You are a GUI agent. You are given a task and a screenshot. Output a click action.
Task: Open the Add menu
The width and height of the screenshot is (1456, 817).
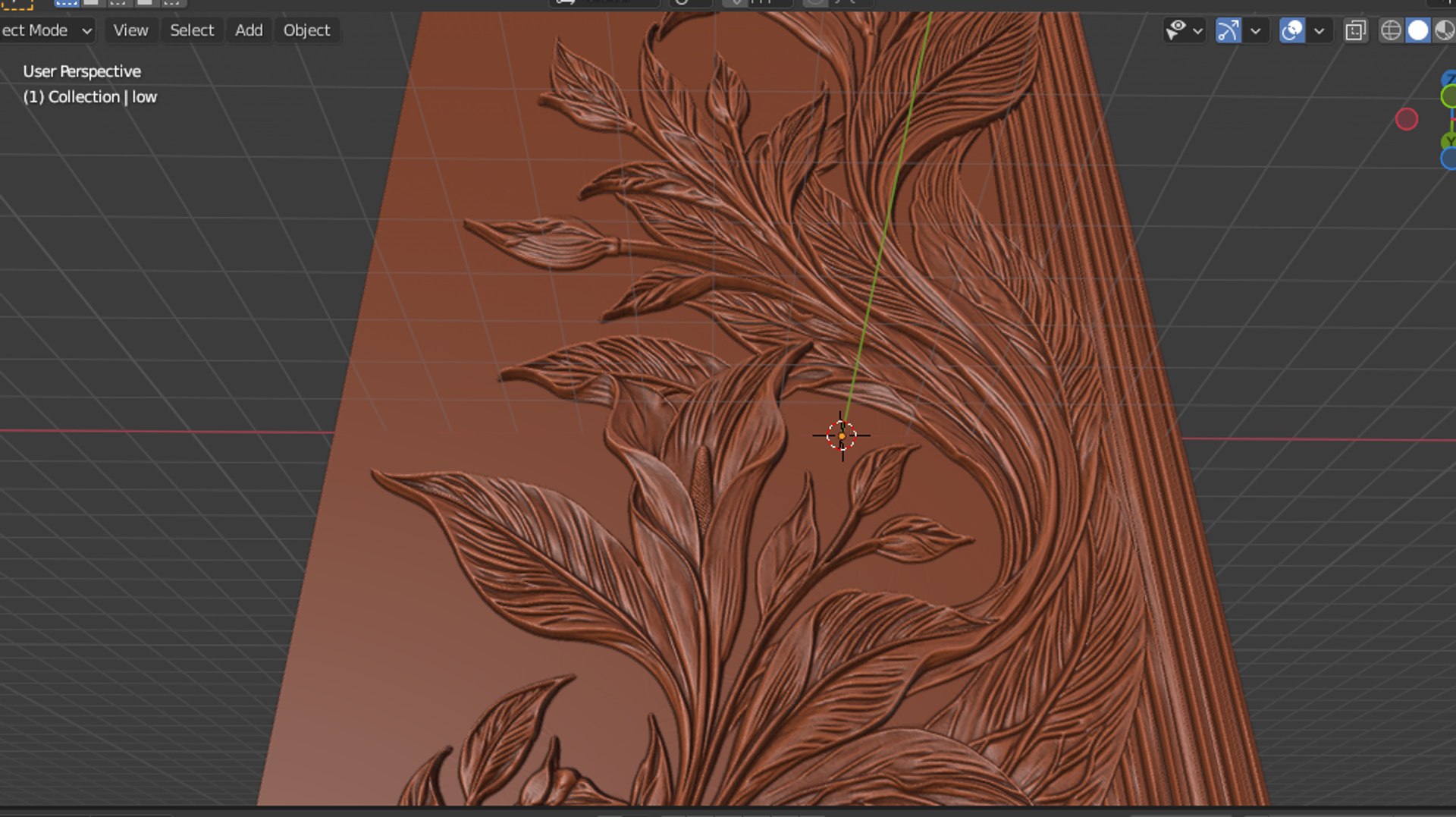click(249, 30)
